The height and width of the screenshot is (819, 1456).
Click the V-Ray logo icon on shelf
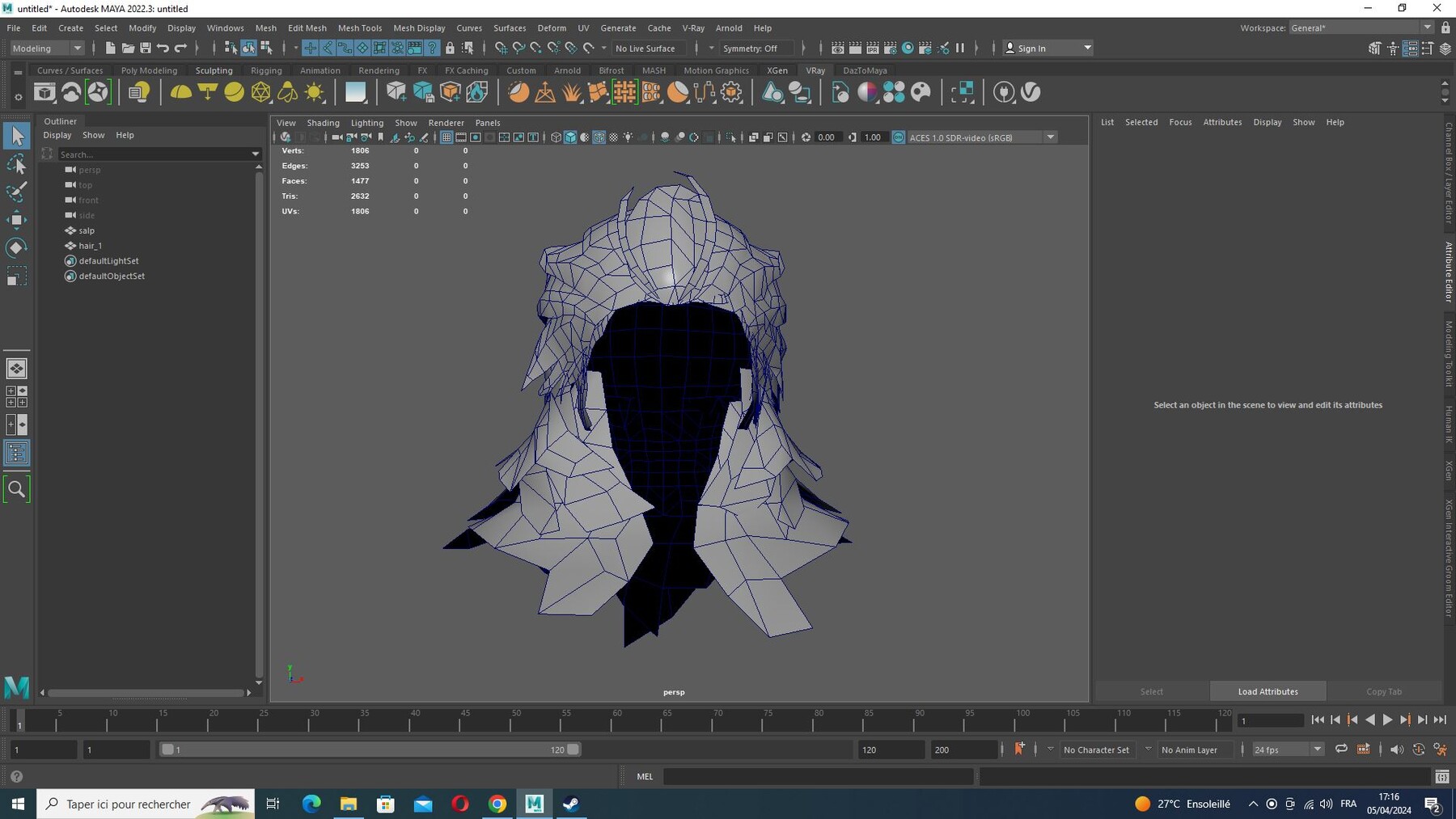1031,92
